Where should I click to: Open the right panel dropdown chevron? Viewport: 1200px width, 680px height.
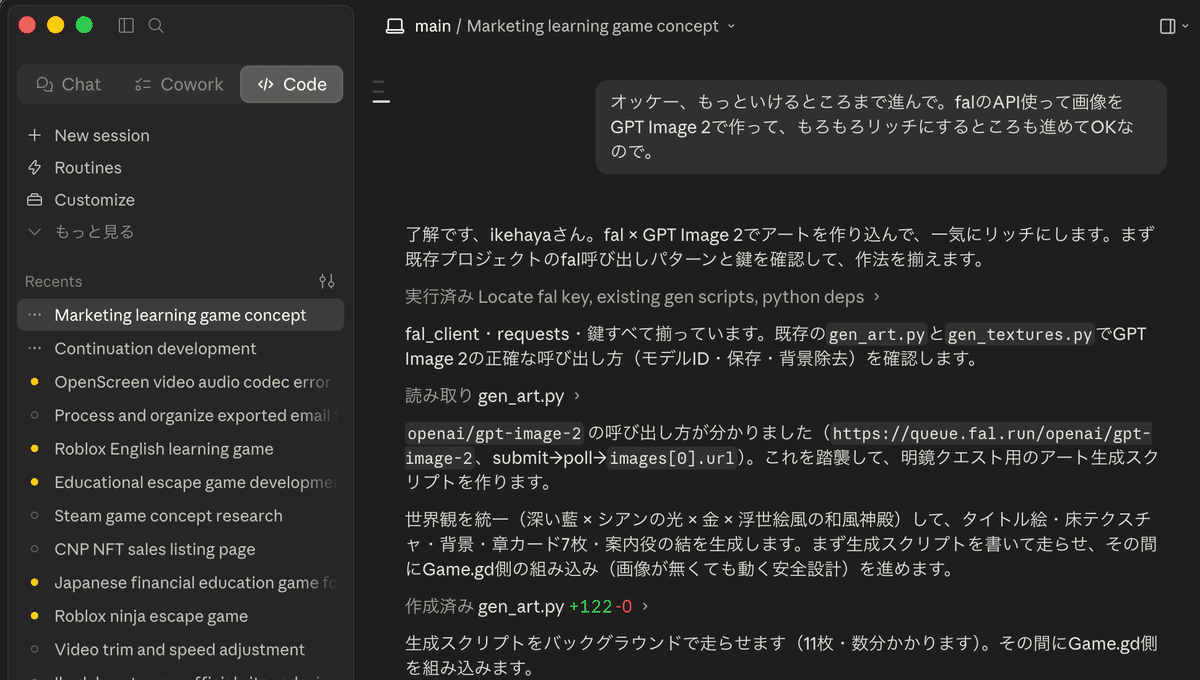pyautogui.click(x=1186, y=26)
